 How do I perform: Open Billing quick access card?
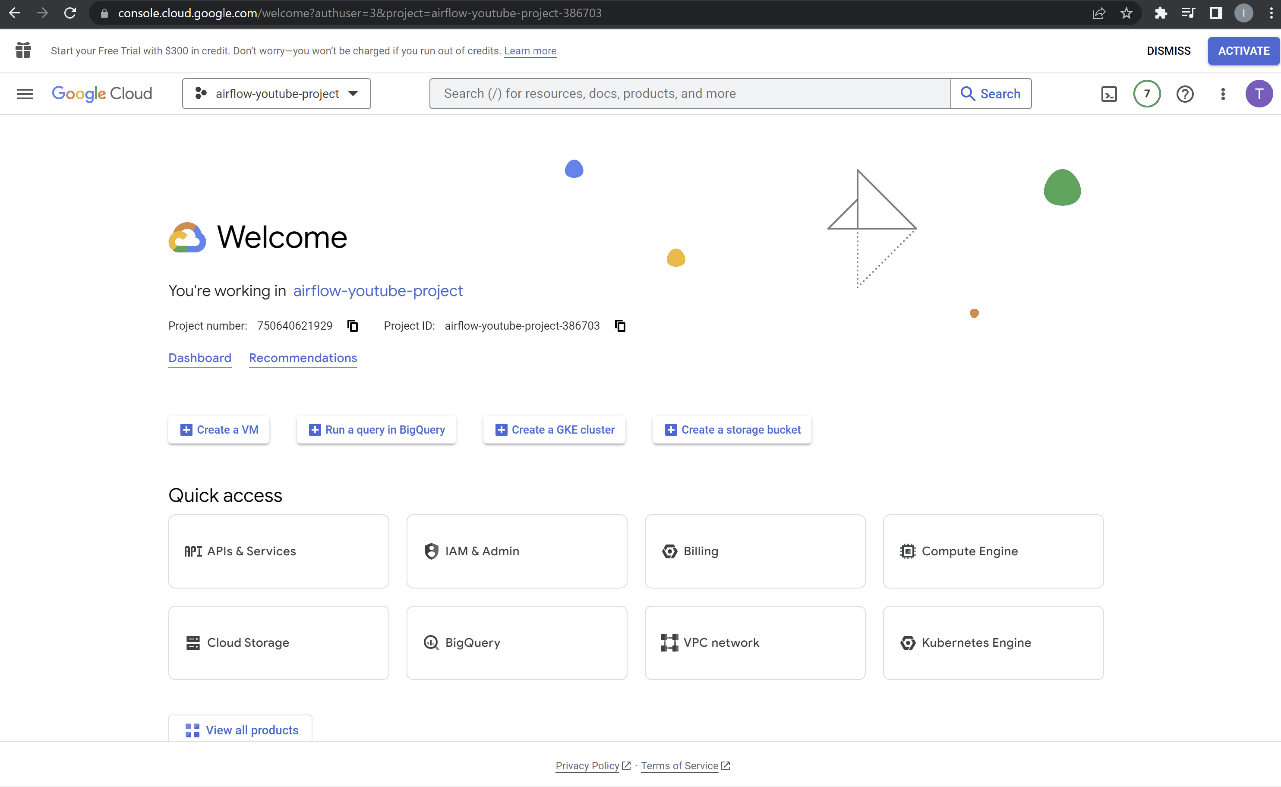point(755,551)
